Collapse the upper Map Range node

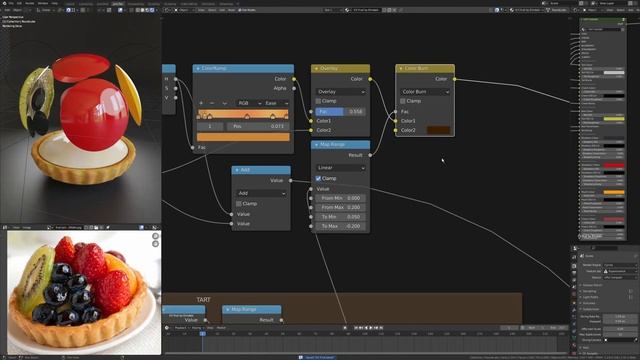(x=316, y=144)
